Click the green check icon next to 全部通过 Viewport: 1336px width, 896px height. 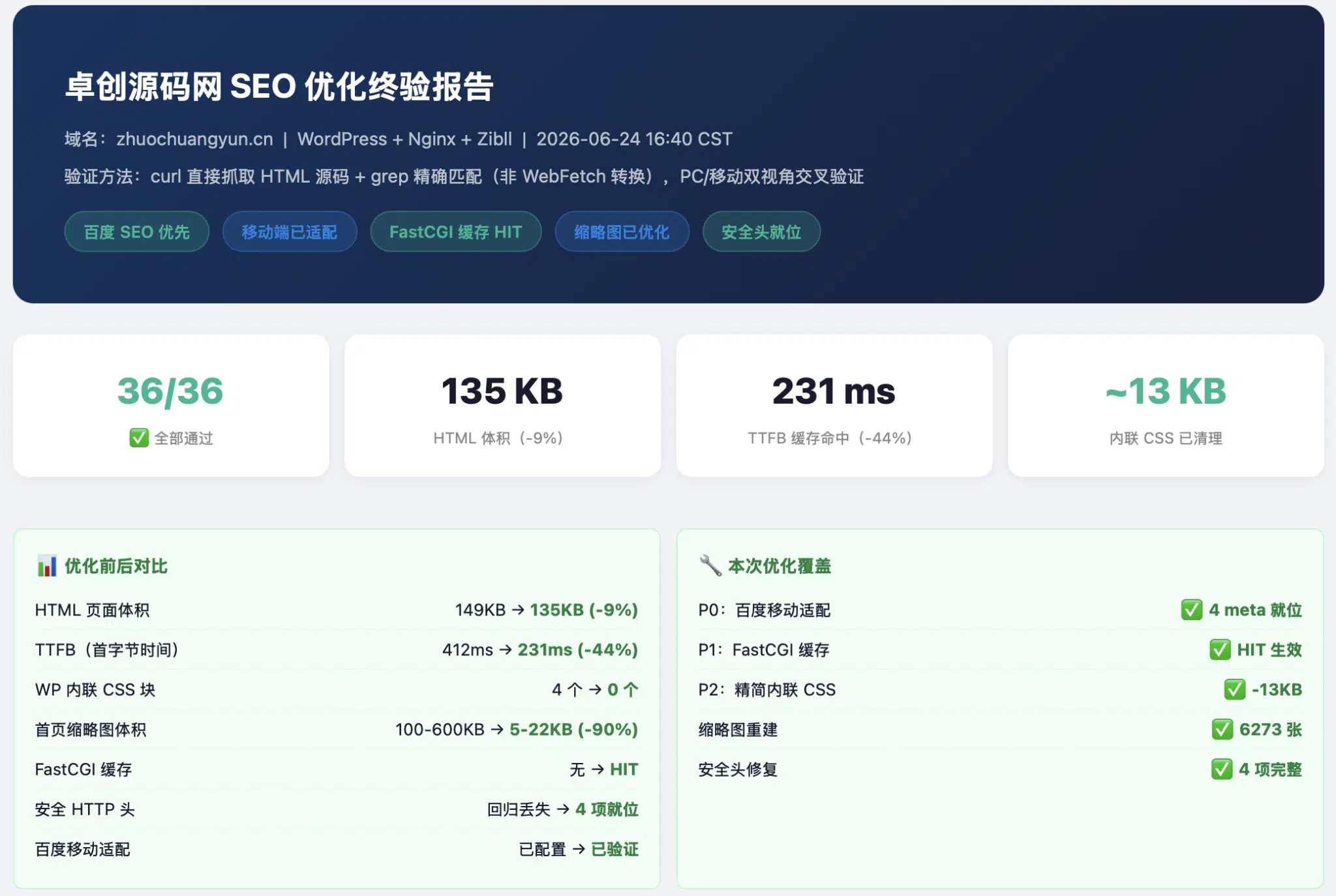tap(138, 438)
